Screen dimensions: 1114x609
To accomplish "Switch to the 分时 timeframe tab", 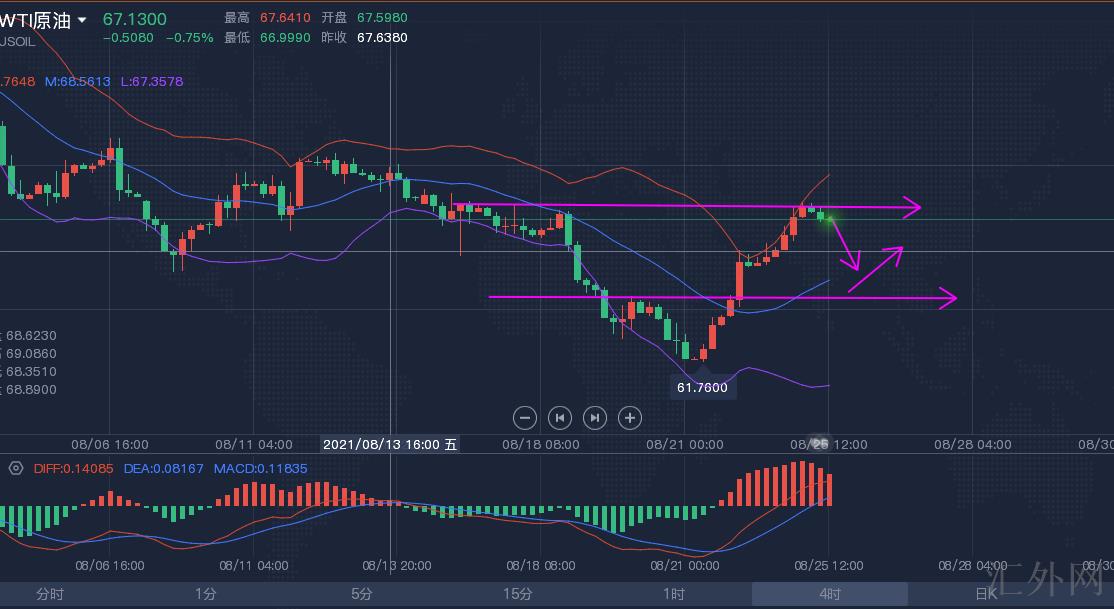I will 50,593.
